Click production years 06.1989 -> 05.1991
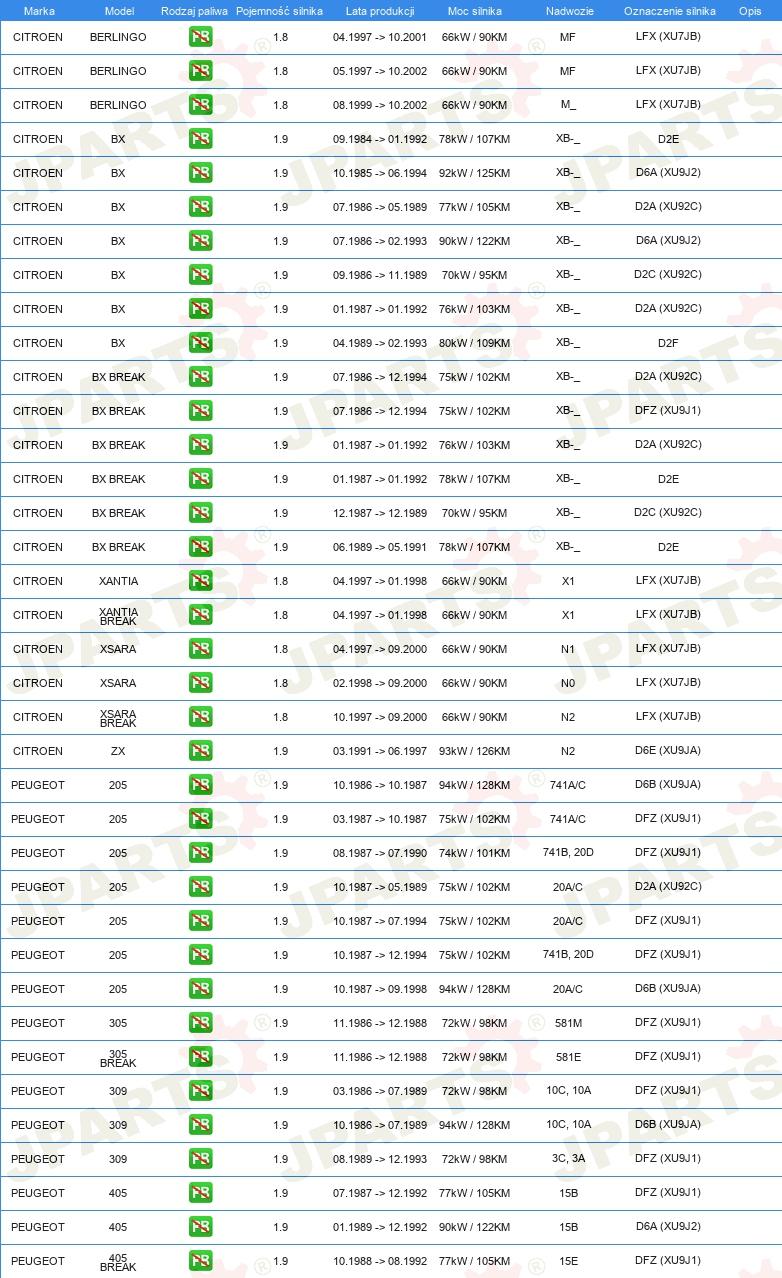 tap(380, 547)
